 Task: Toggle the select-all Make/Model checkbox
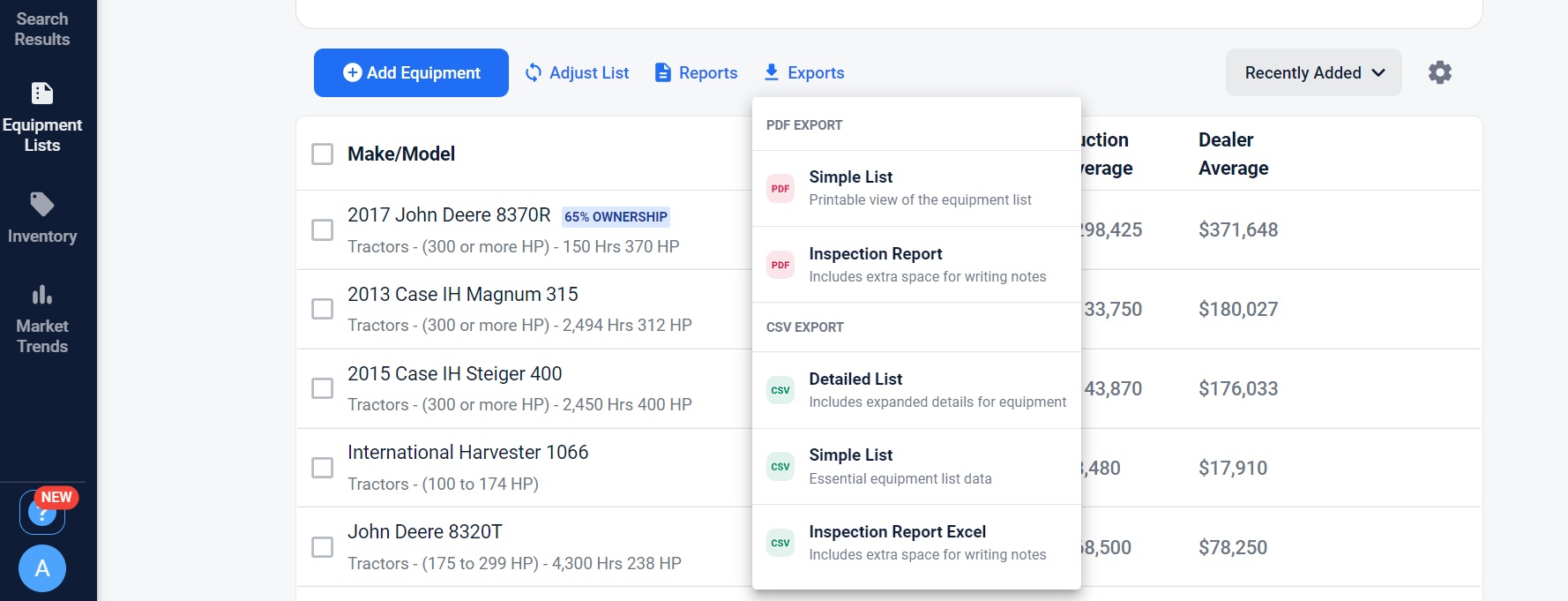pos(323,154)
